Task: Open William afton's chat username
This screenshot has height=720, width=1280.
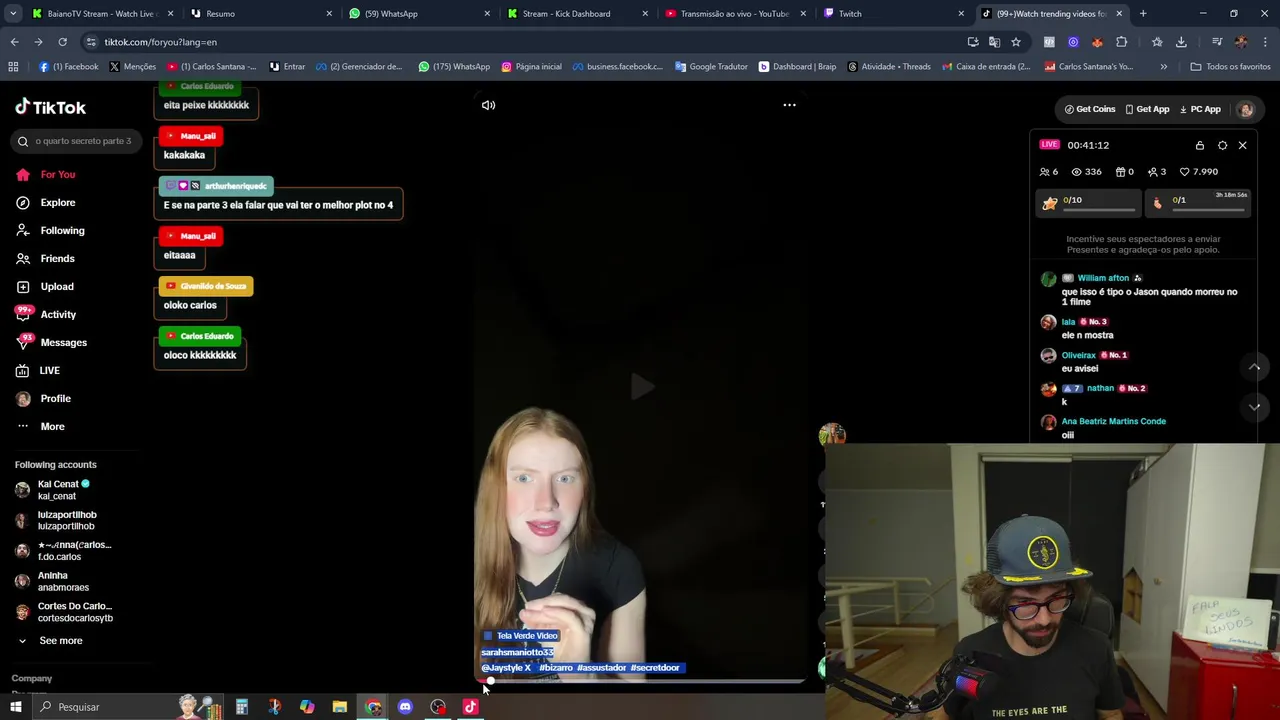Action: pyautogui.click(x=1103, y=278)
